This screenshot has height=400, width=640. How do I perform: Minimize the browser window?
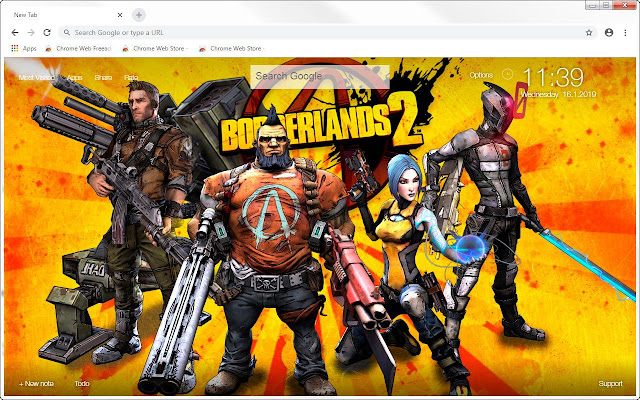(x=592, y=5)
